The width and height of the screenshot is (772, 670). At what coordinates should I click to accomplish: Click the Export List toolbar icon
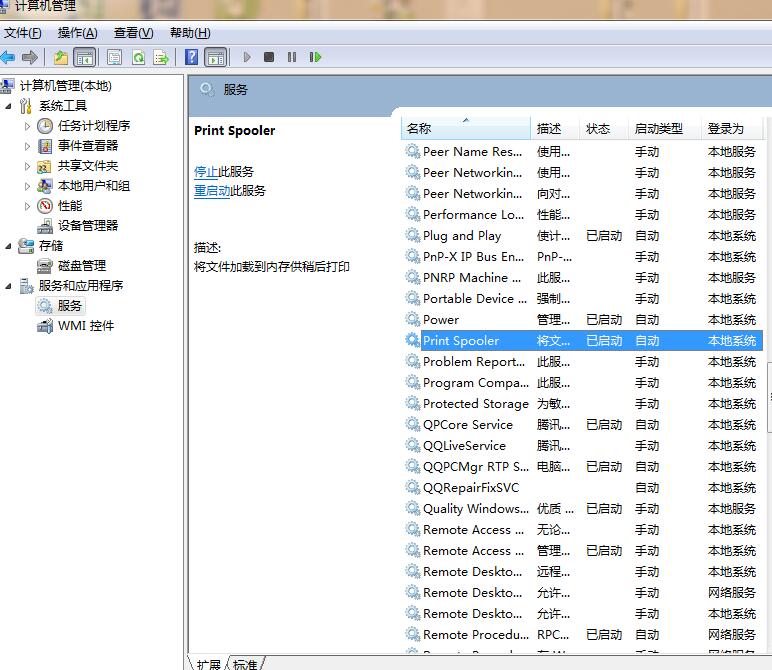point(161,58)
